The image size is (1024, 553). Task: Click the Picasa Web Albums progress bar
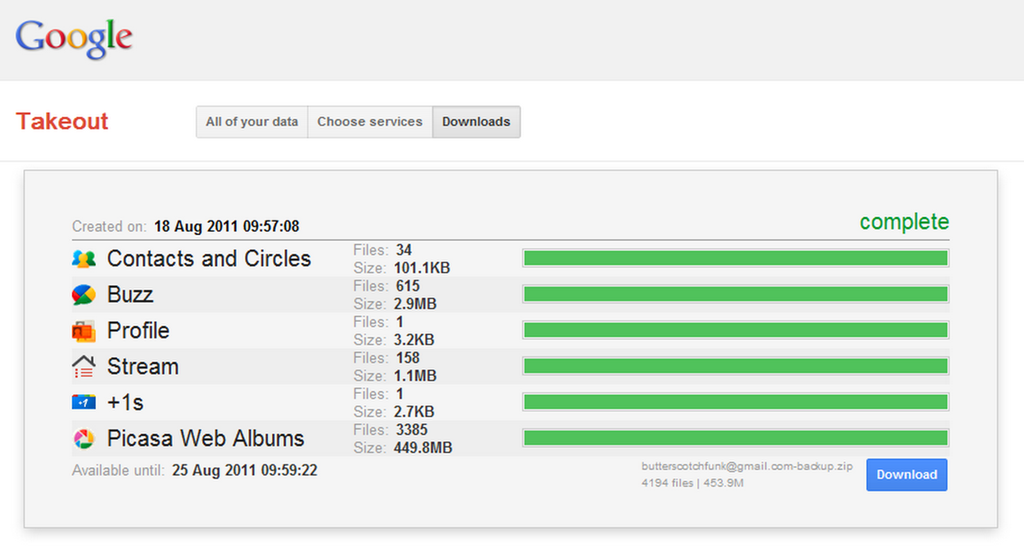click(x=735, y=438)
